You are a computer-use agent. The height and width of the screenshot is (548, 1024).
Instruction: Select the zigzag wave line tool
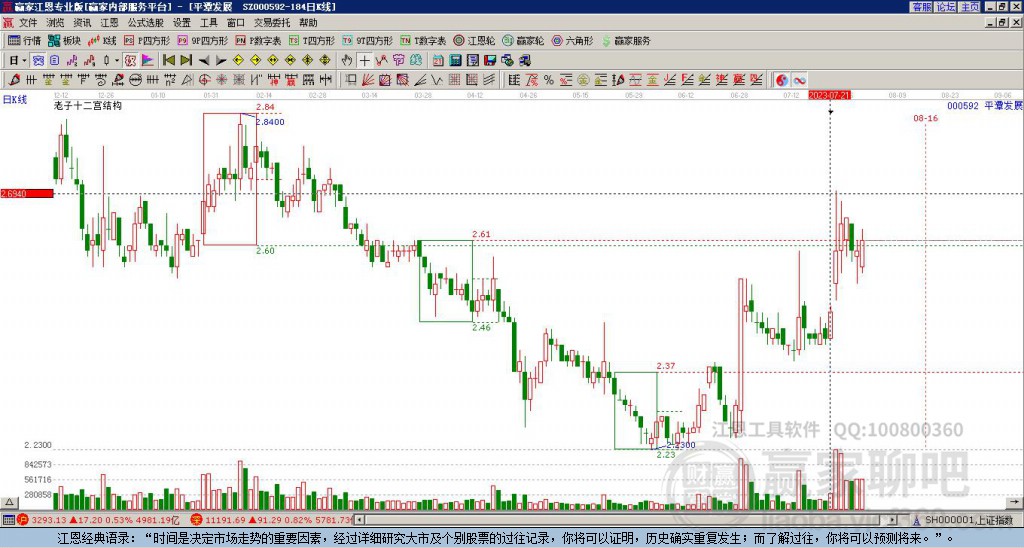pyautogui.click(x=437, y=80)
